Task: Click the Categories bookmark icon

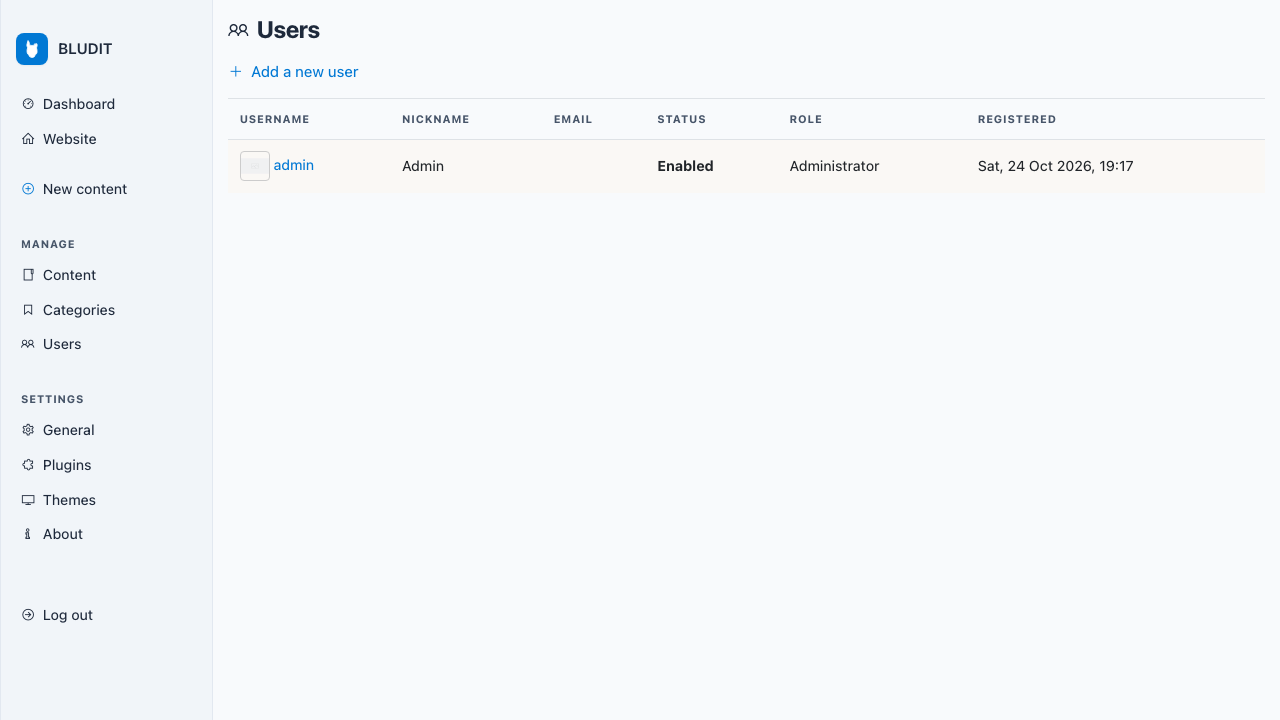Action: tap(28, 310)
